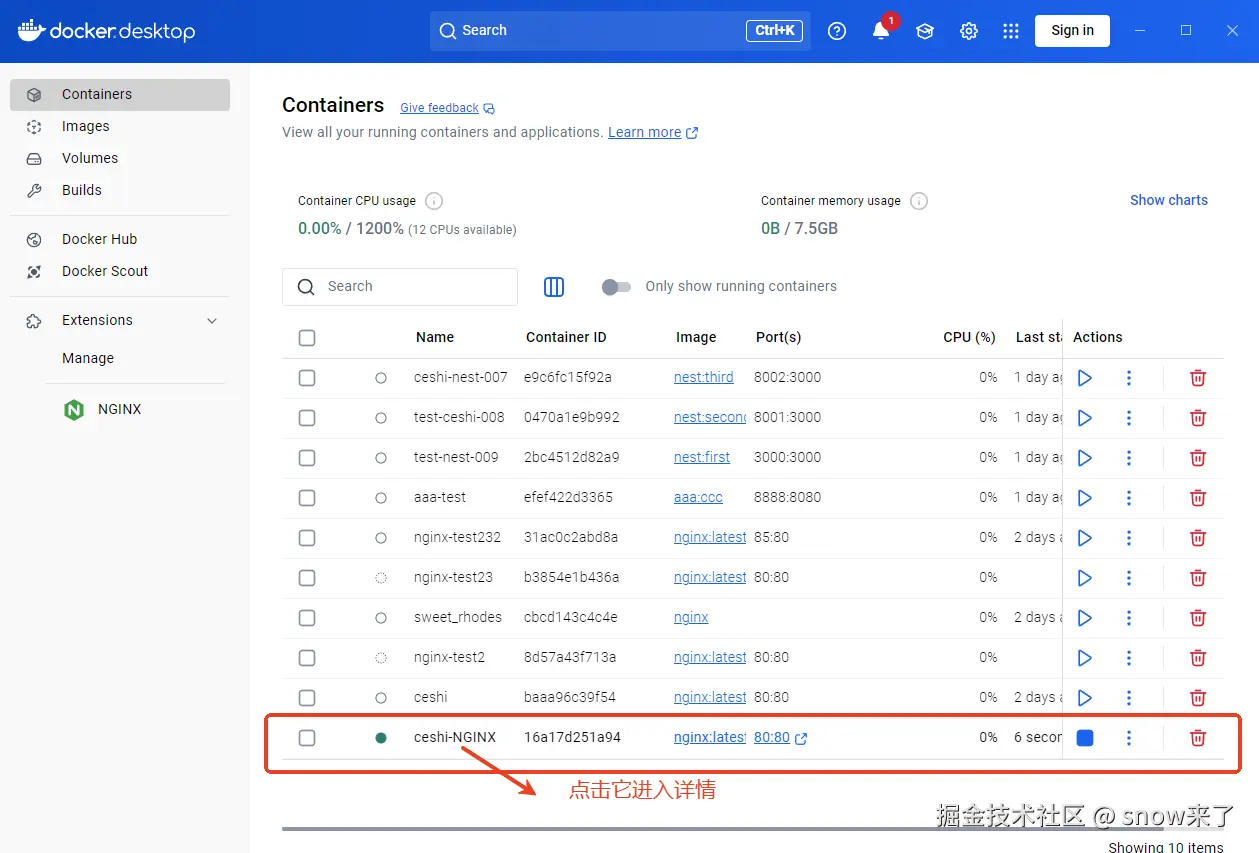
Task: Open Docker Scout in sidebar
Action: point(120,272)
